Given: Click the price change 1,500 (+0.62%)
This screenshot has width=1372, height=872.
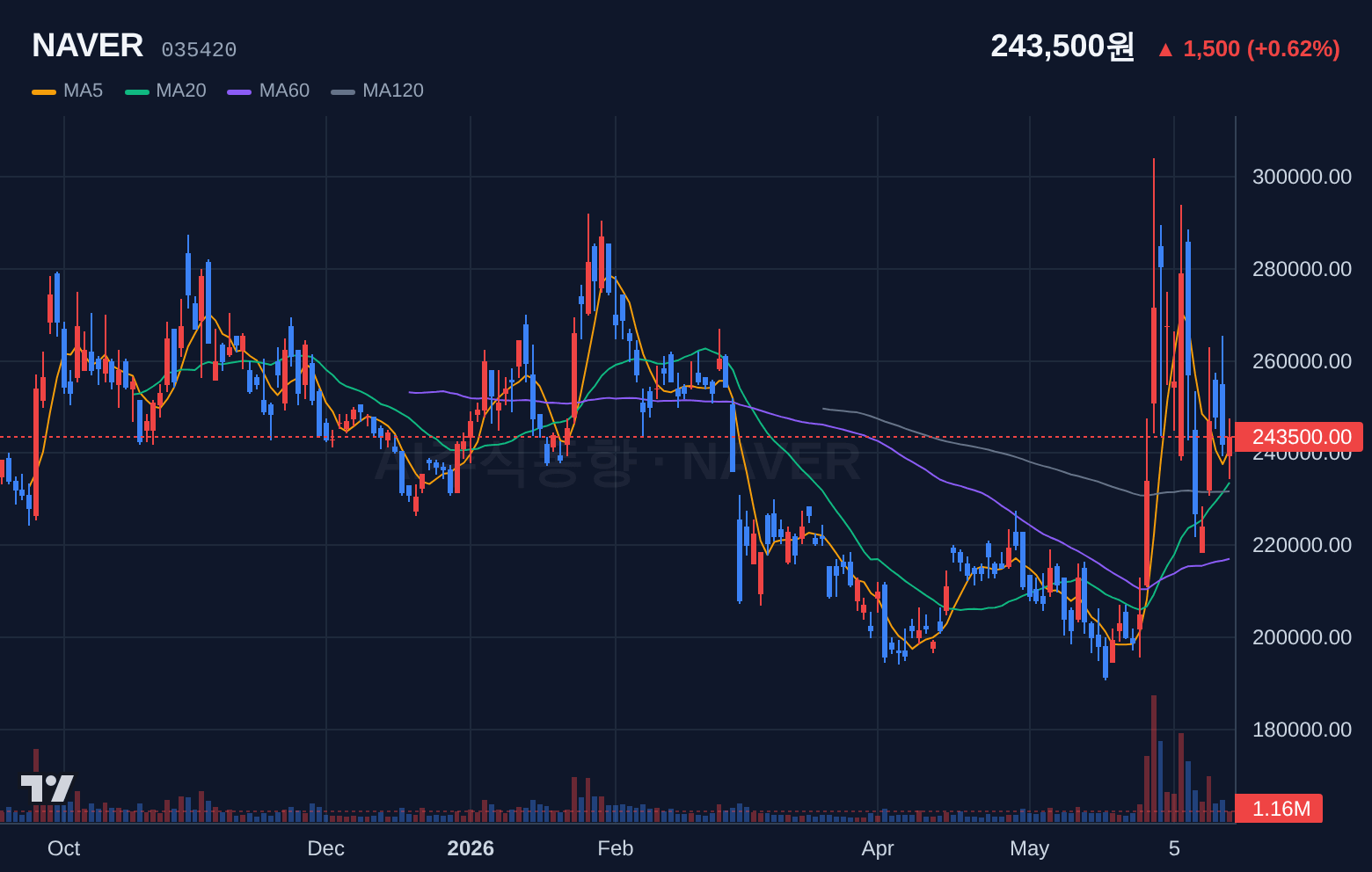Looking at the screenshot, I should (1261, 48).
